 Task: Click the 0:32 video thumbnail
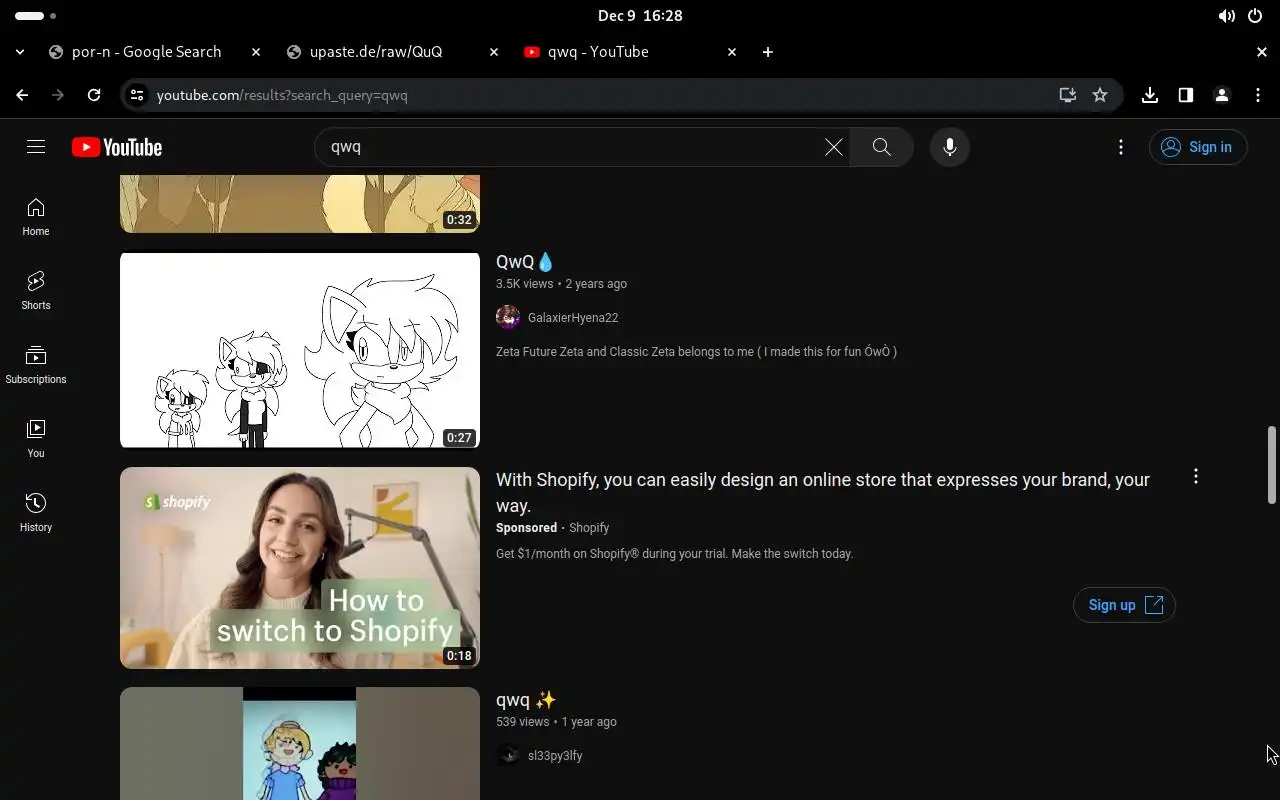point(300,204)
